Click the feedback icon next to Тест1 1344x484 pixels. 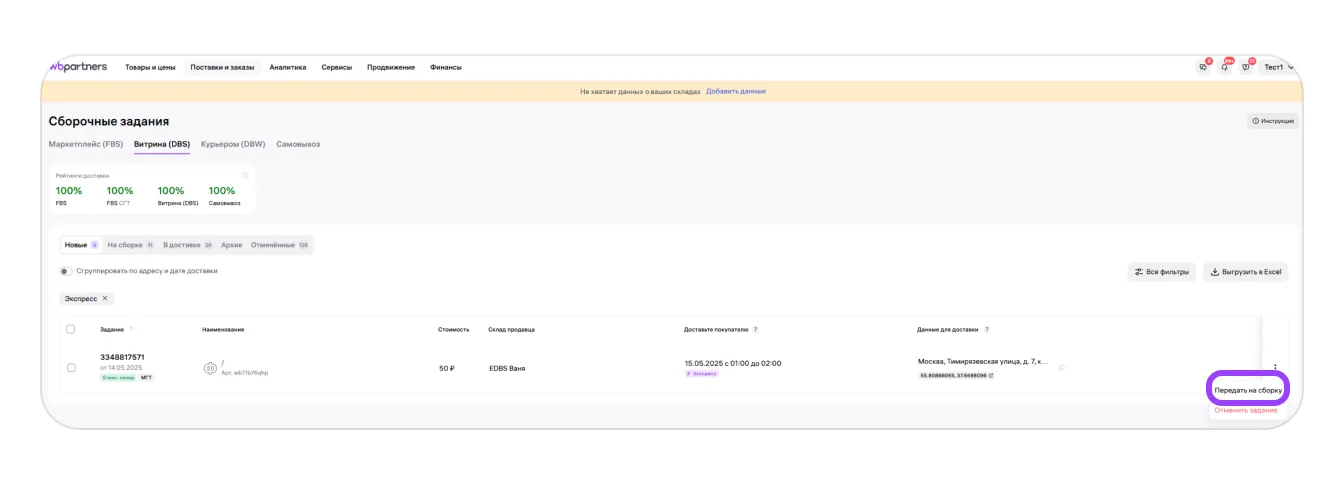[1246, 68]
